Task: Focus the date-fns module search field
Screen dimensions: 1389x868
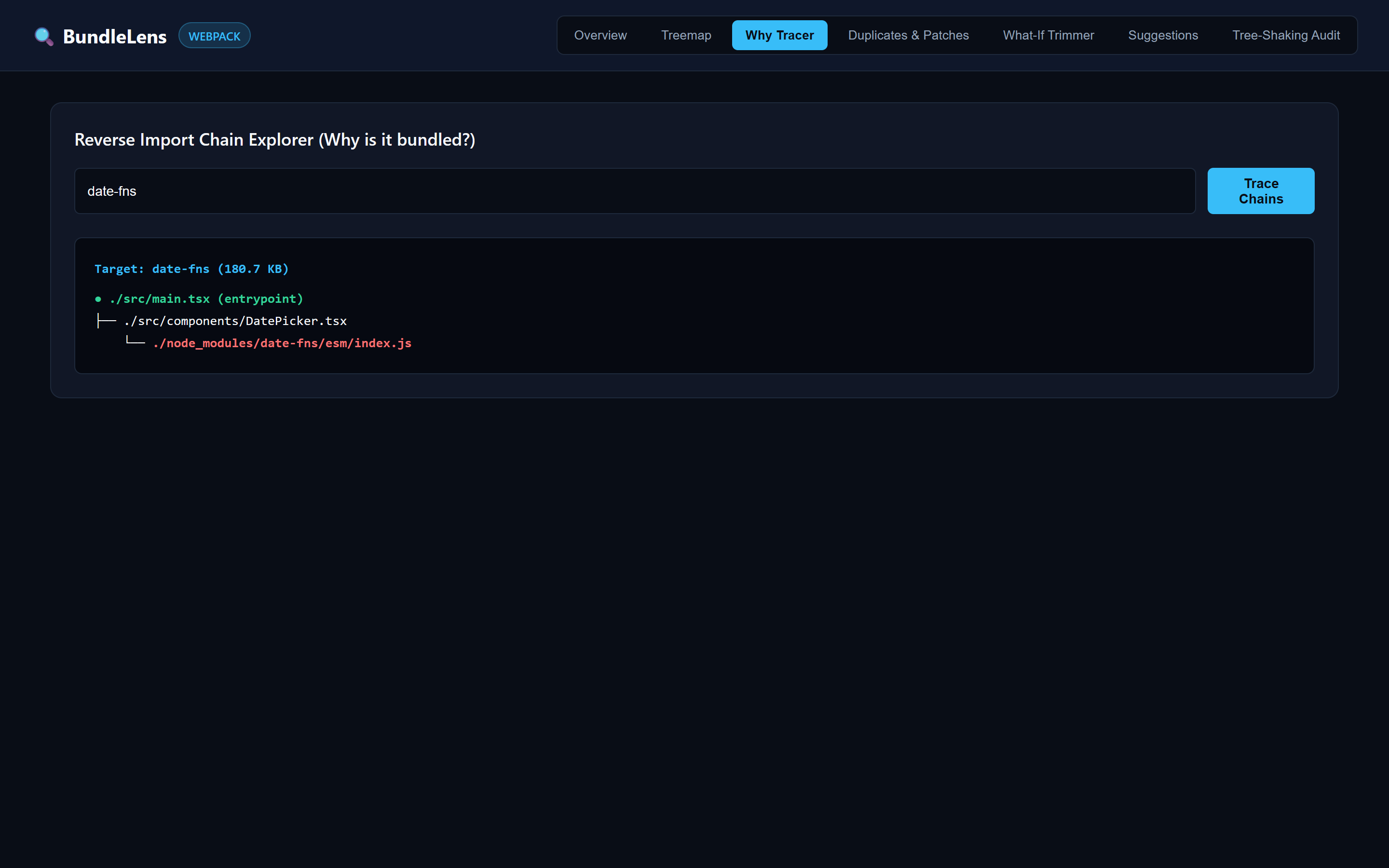Action: (635, 191)
